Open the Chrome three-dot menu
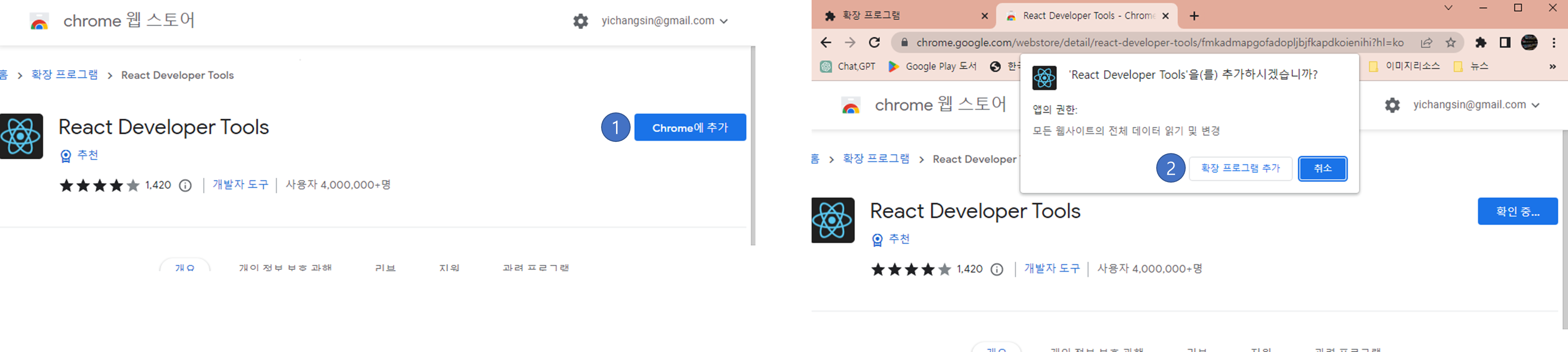This screenshot has width=1568, height=352. [1553, 43]
